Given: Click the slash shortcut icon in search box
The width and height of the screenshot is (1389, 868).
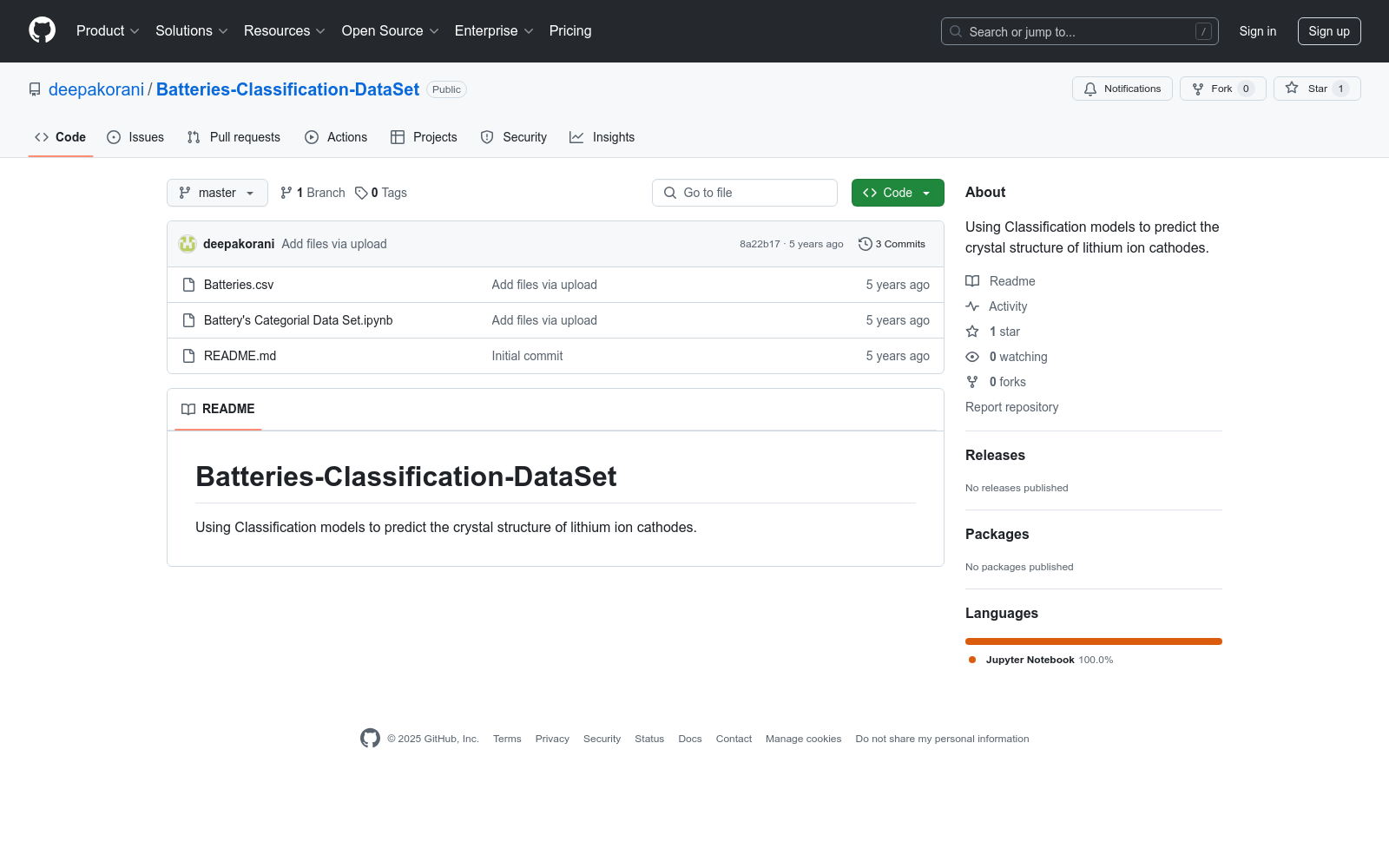Looking at the screenshot, I should pyautogui.click(x=1203, y=31).
